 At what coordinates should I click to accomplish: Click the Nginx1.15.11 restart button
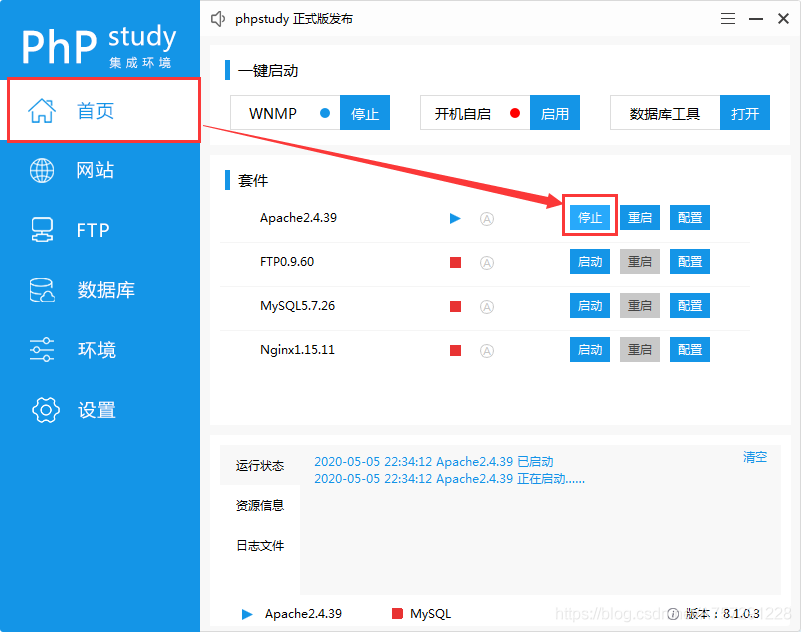(x=640, y=349)
